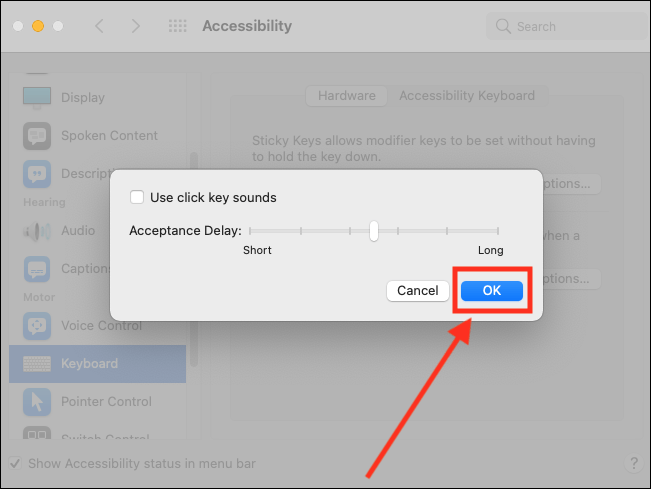
Task: Go forward with the right chevron
Action: pos(135,26)
